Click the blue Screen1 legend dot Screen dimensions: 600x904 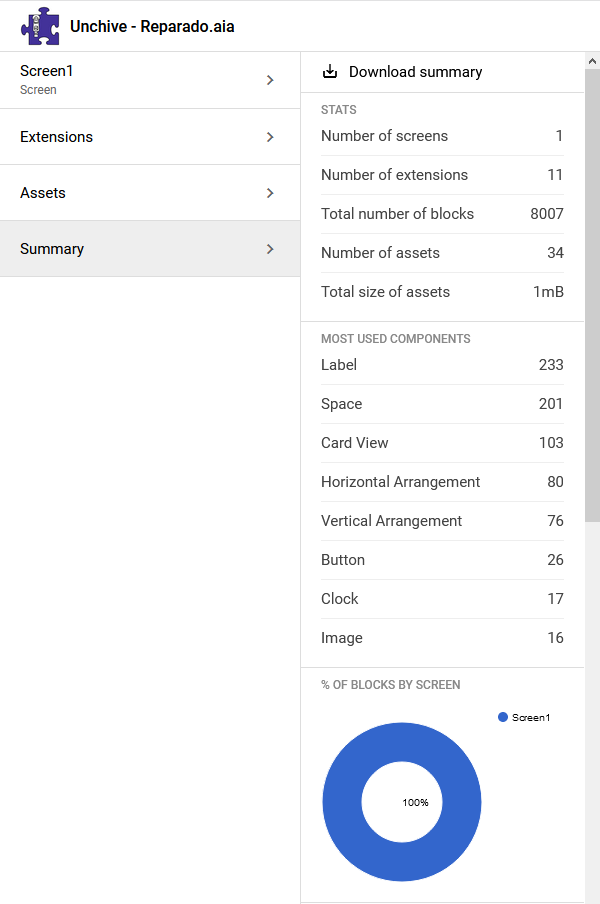tap(503, 717)
